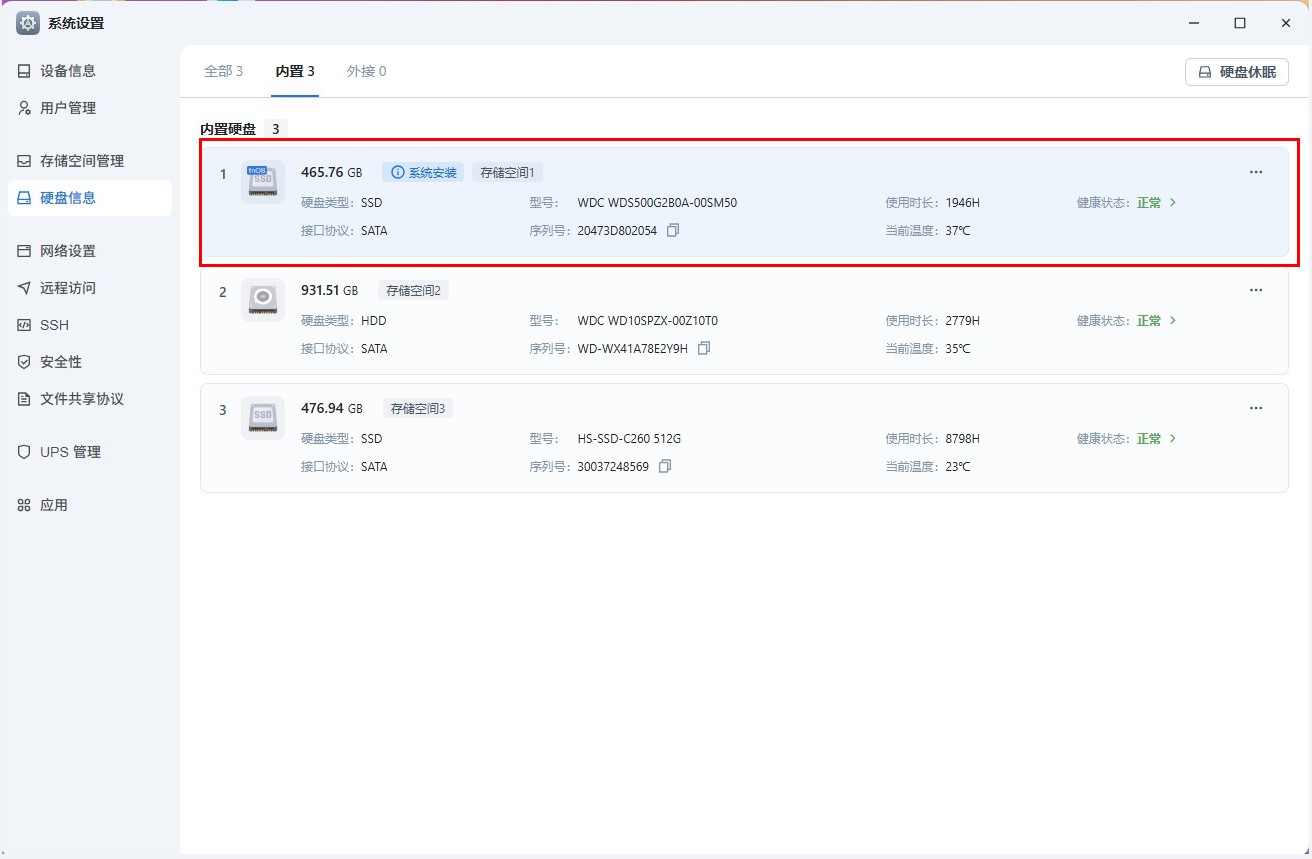The height and width of the screenshot is (859, 1312).
Task: Click the SSD drive icon of disk 1
Action: click(263, 182)
